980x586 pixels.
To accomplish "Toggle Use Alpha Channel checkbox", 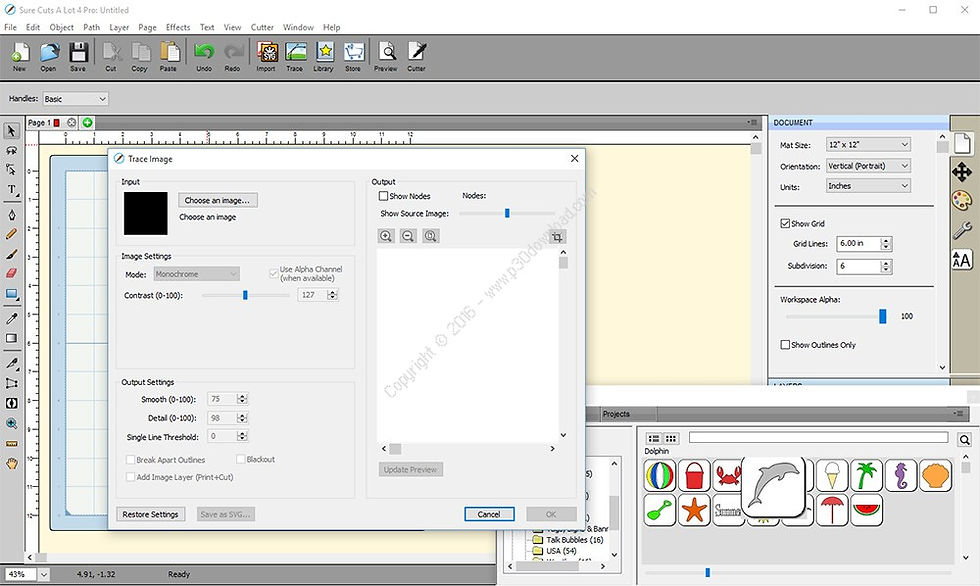I will [x=274, y=274].
